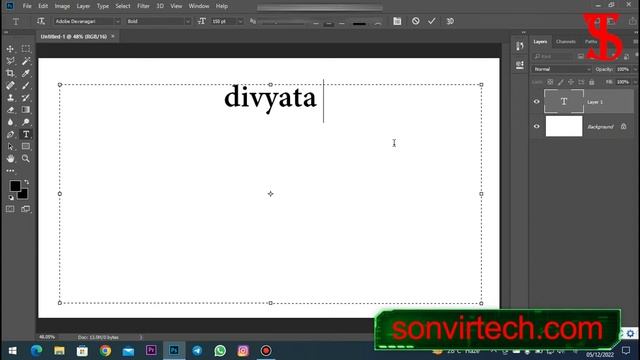Screen dimensions: 640x360
Task: Click the Background layer thumbnail
Action: pyautogui.click(x=564, y=127)
